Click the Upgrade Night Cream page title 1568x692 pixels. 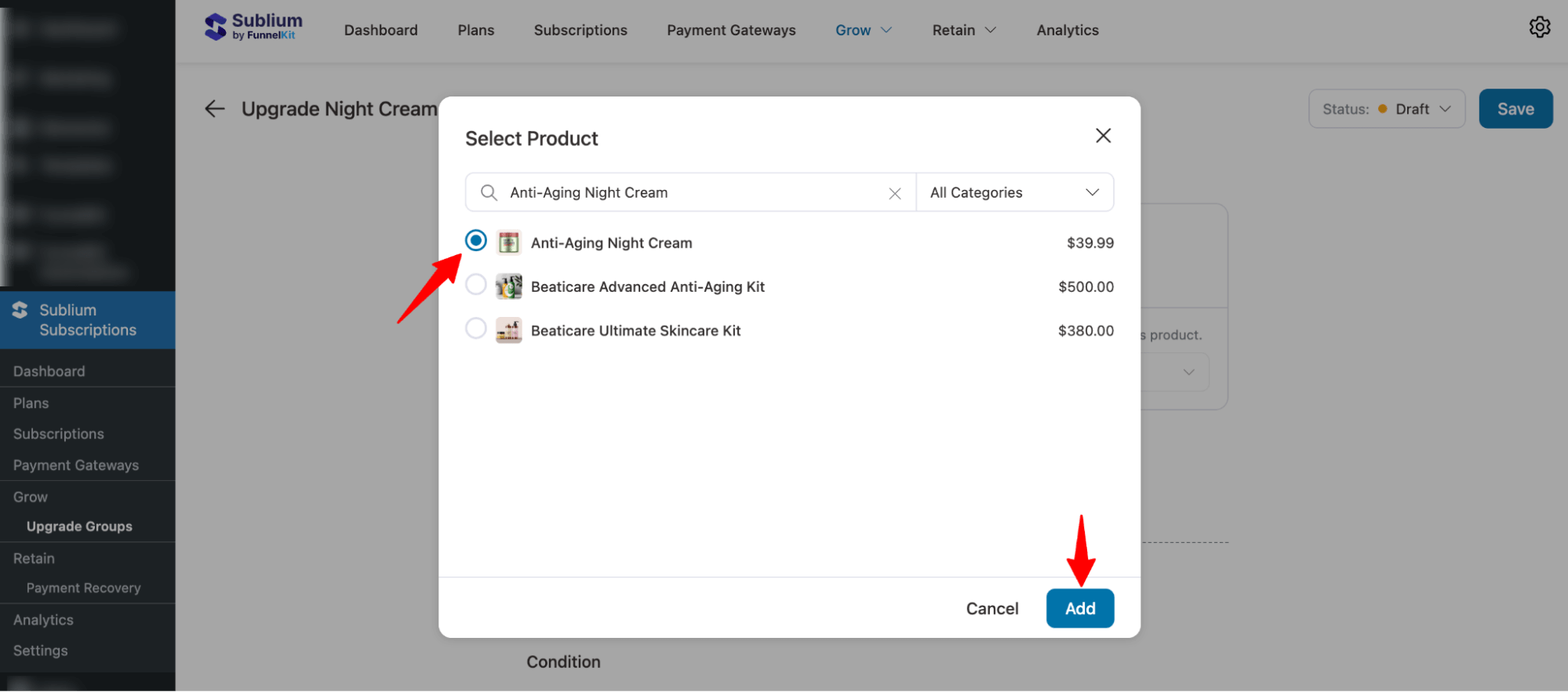click(x=339, y=109)
